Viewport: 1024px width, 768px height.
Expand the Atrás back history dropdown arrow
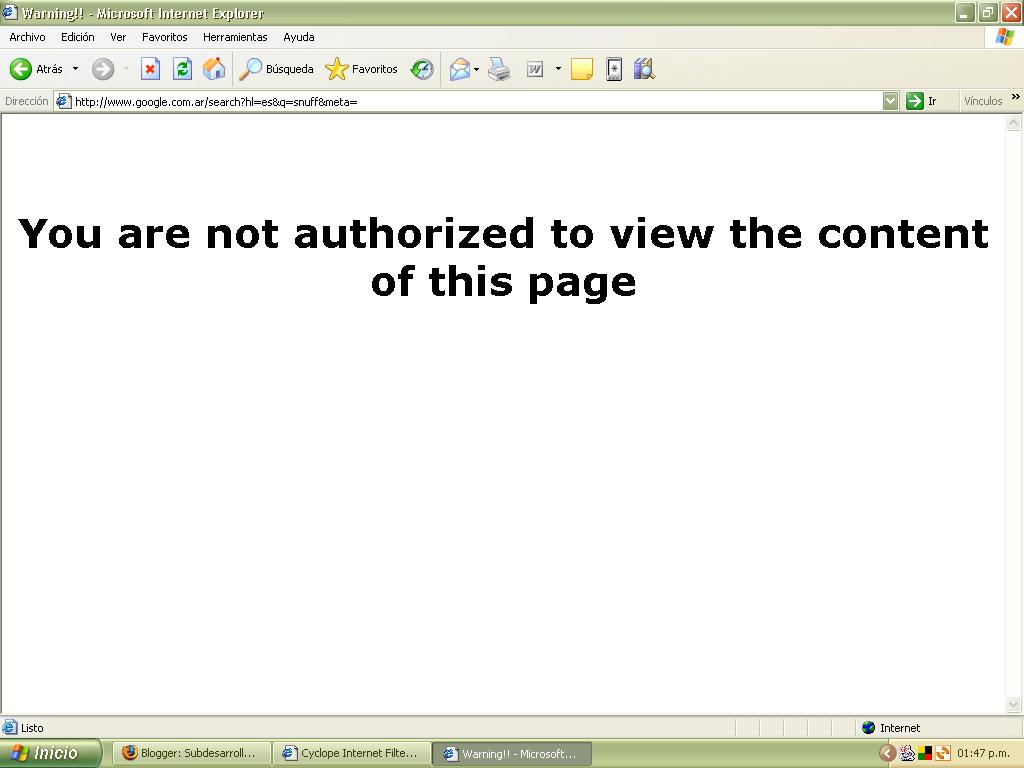click(x=75, y=69)
